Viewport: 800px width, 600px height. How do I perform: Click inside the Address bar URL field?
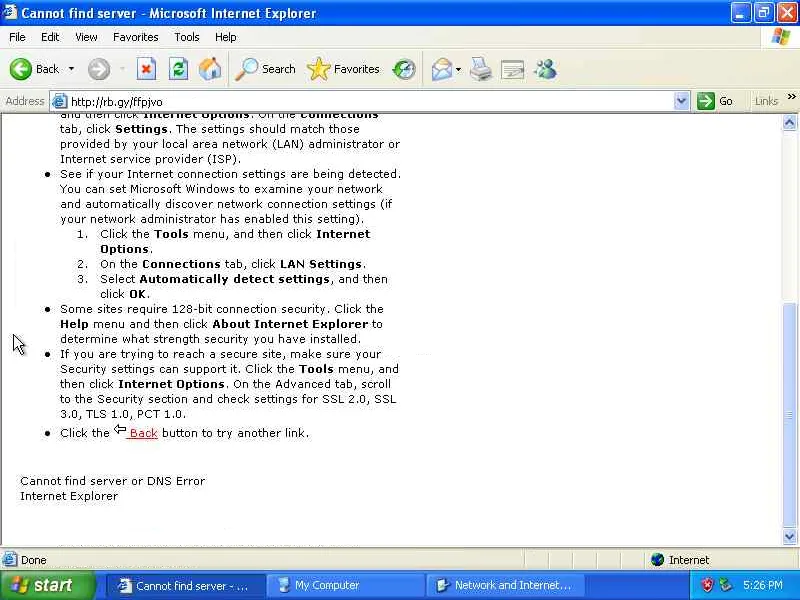pos(370,102)
